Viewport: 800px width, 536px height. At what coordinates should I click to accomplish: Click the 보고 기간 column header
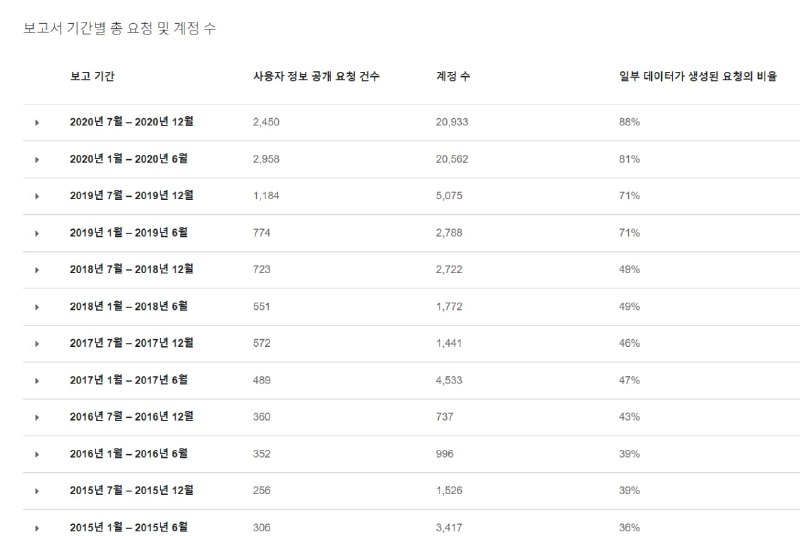click(92, 76)
